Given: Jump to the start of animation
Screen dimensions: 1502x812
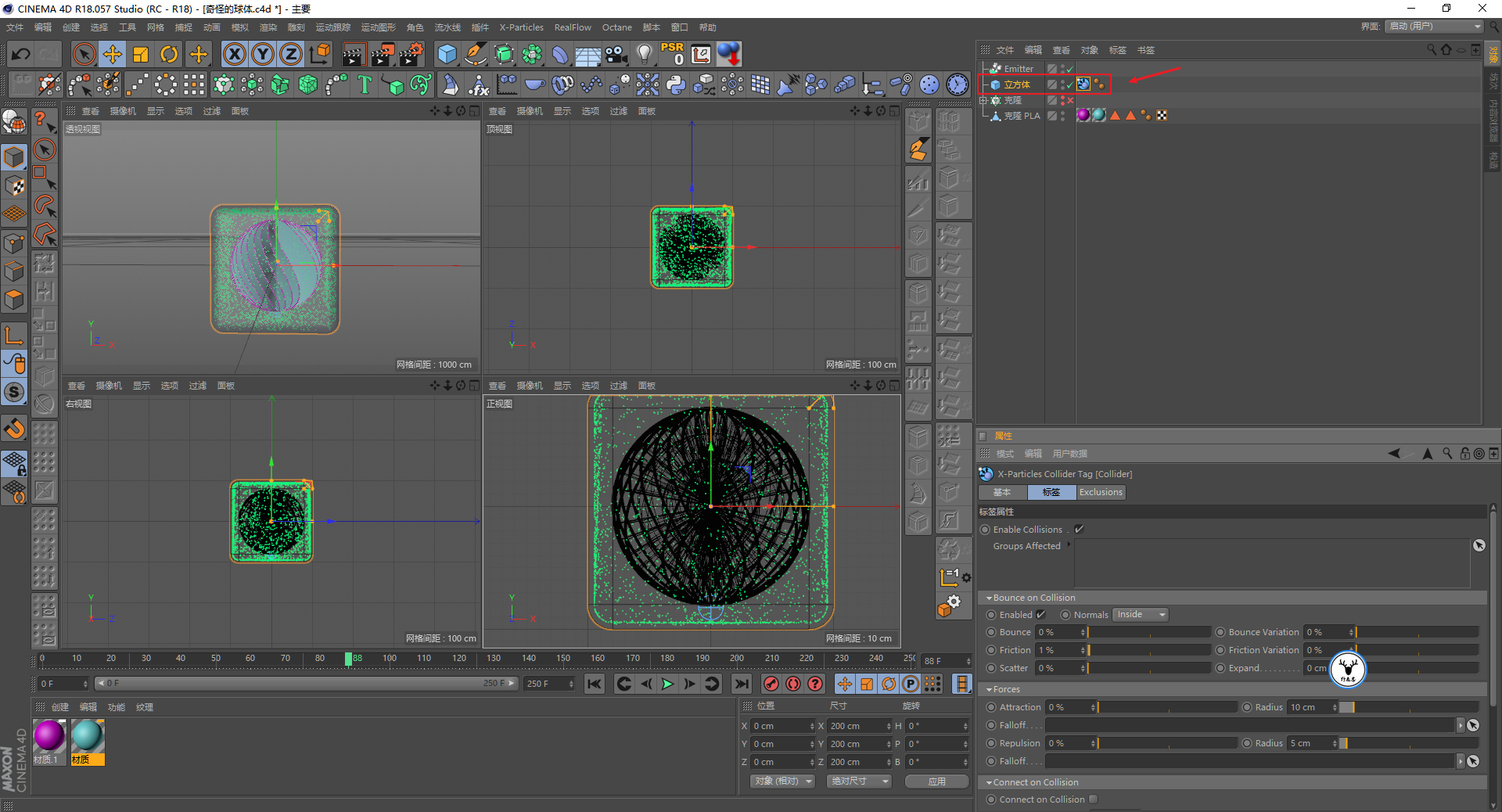Looking at the screenshot, I should pos(595,684).
